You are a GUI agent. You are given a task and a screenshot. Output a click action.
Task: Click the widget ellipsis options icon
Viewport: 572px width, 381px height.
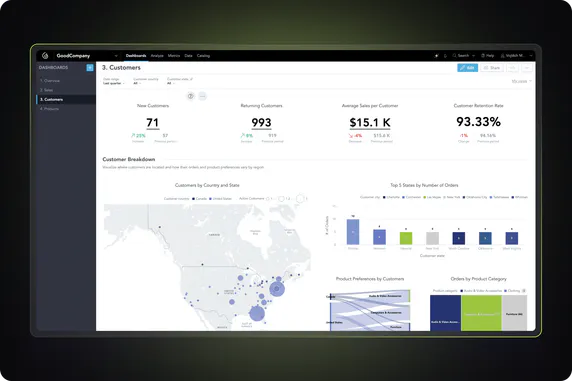pos(202,96)
